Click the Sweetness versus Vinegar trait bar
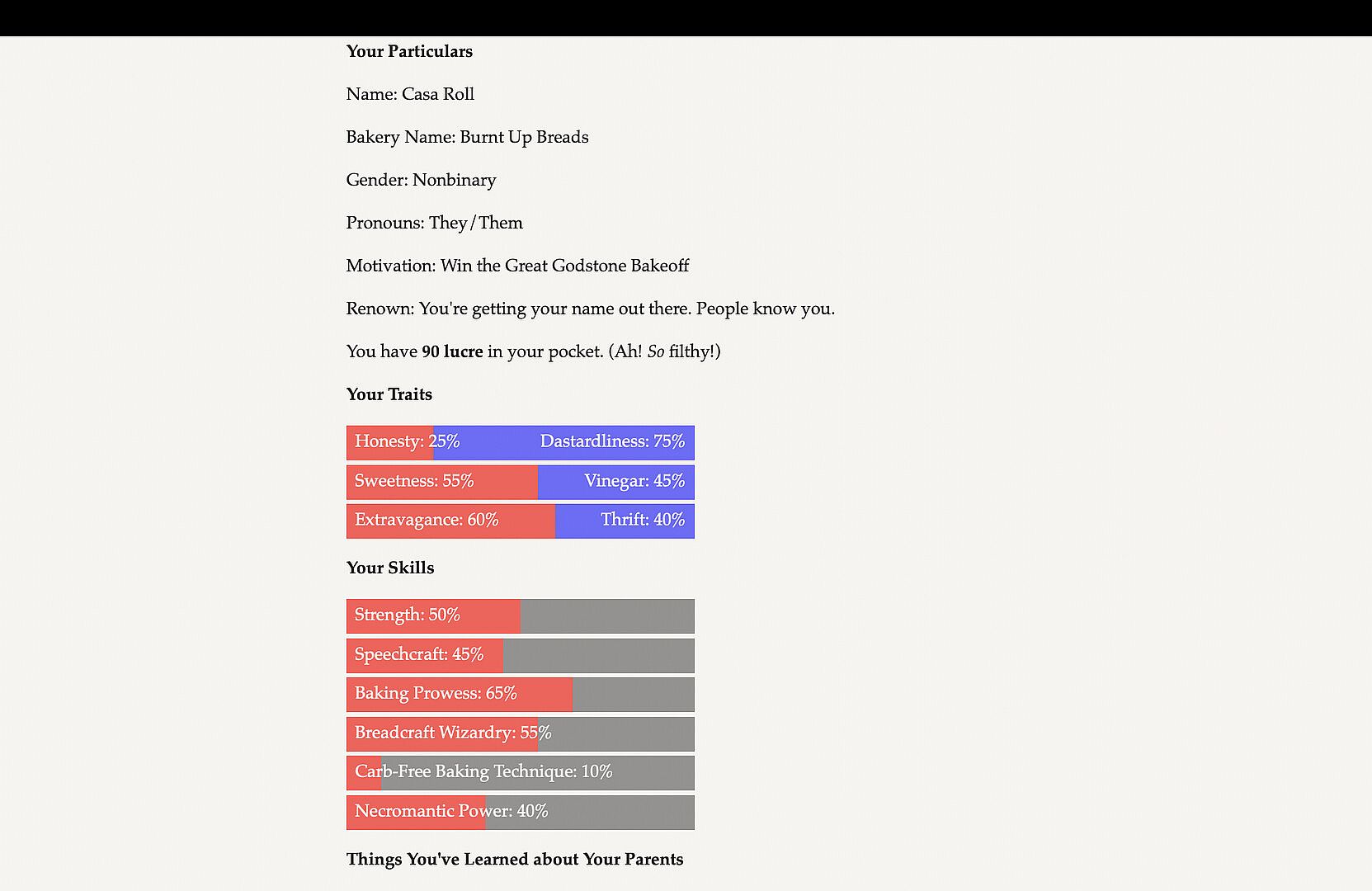 pos(520,482)
